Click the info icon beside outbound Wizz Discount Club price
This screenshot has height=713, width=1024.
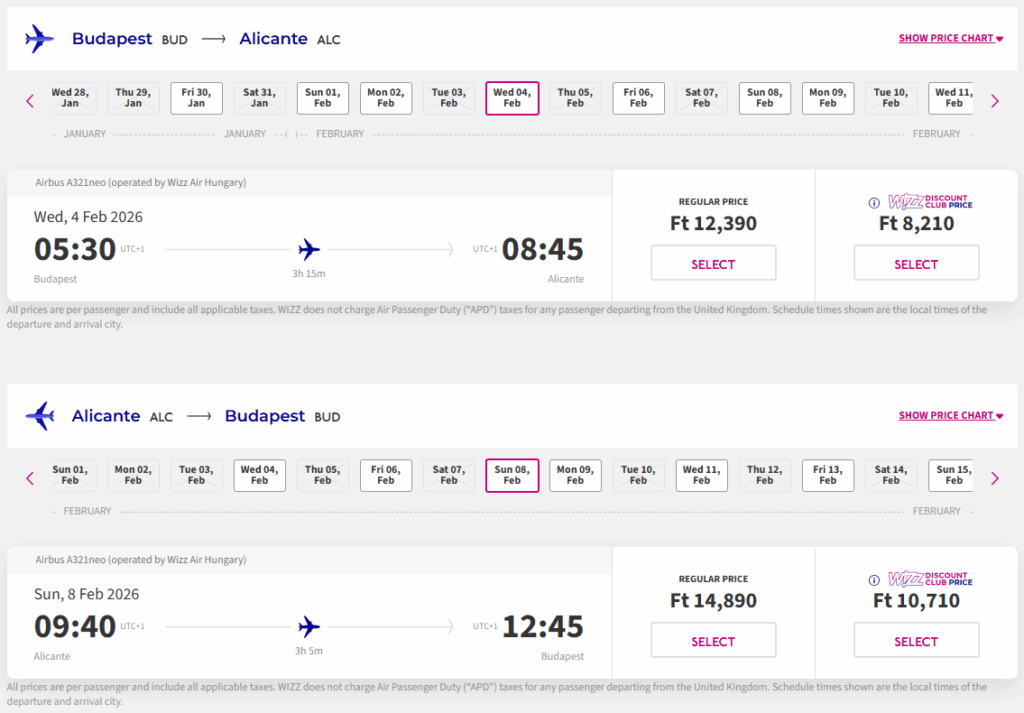[x=875, y=202]
